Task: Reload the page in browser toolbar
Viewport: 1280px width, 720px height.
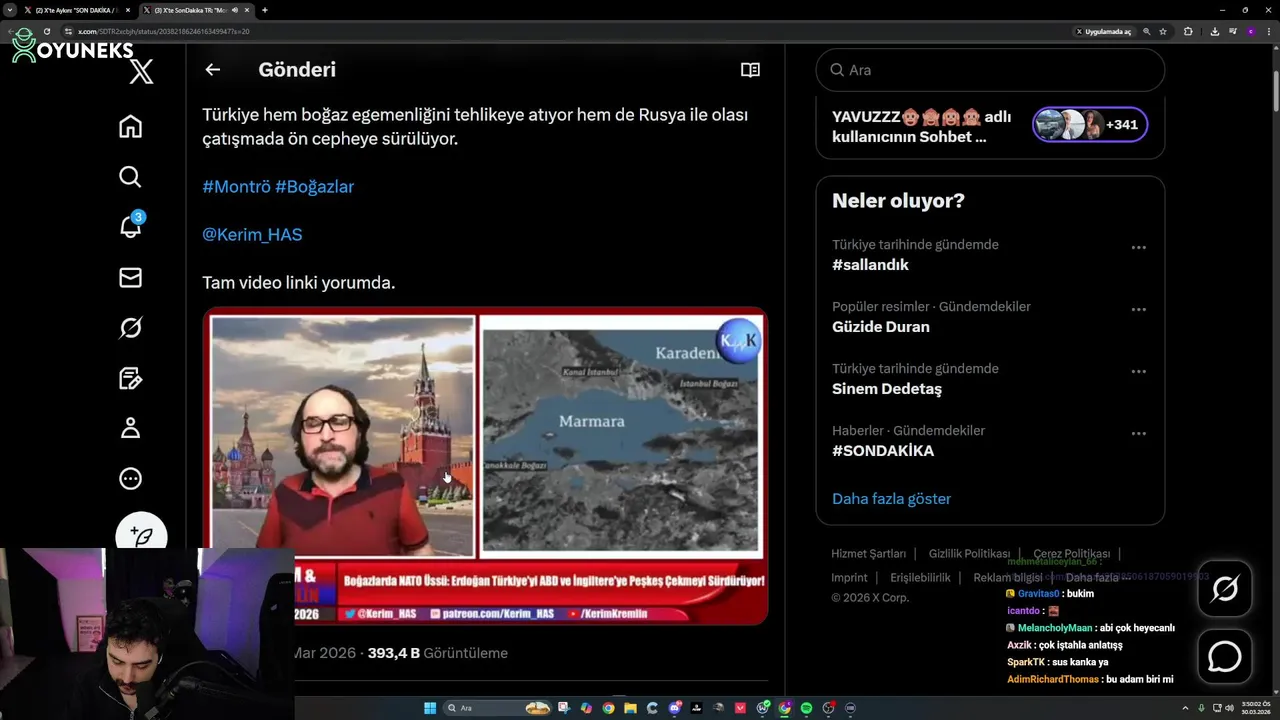Action: coord(47,31)
